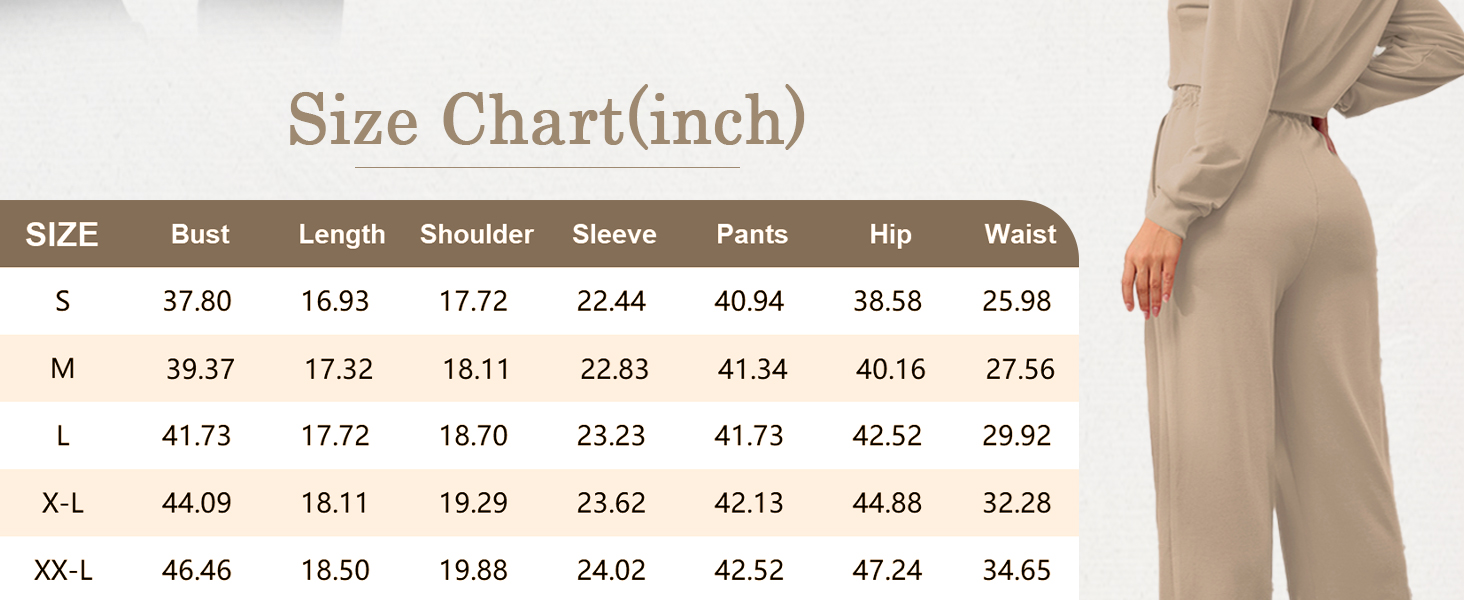Click the hip value 44.88
1464x600 pixels.
[887, 503]
